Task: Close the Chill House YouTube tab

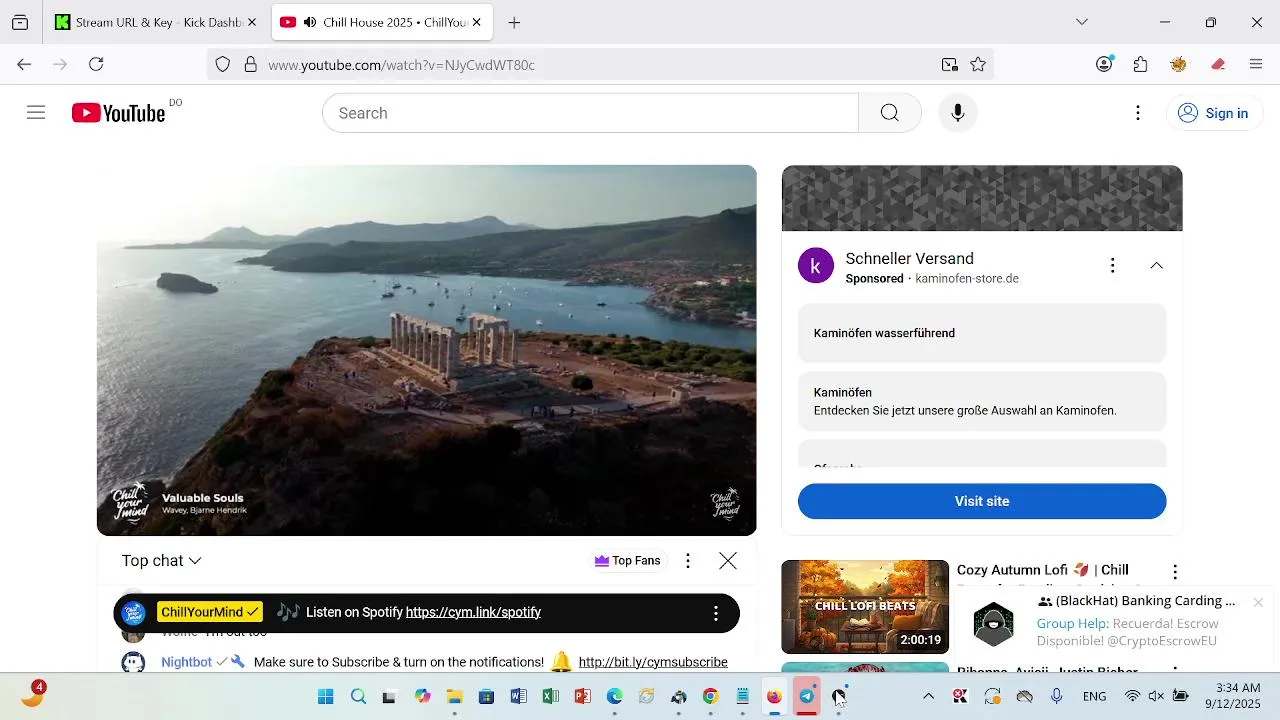Action: 477,22
